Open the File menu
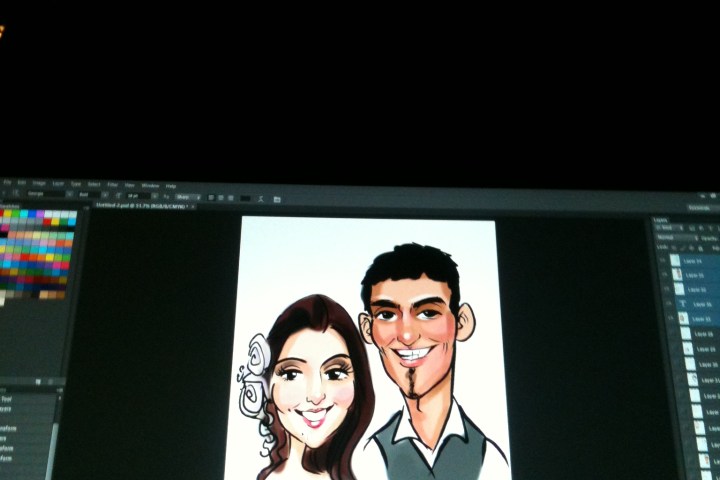The height and width of the screenshot is (480, 720). coord(7,183)
